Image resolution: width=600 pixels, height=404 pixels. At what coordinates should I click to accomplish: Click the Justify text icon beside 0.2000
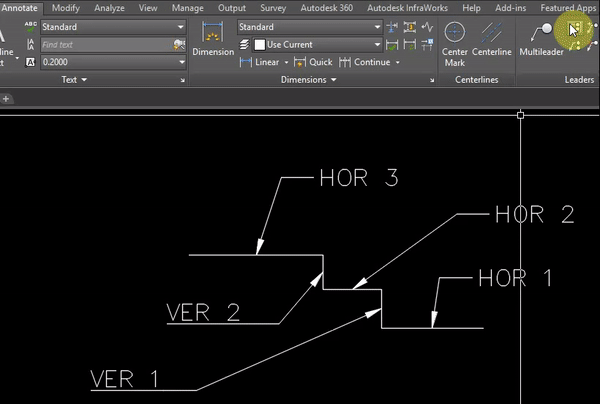[x=31, y=62]
